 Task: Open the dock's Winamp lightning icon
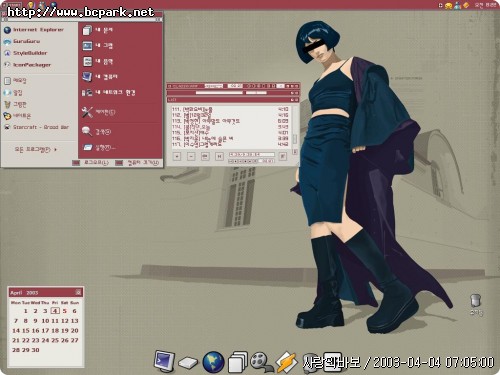(286, 362)
